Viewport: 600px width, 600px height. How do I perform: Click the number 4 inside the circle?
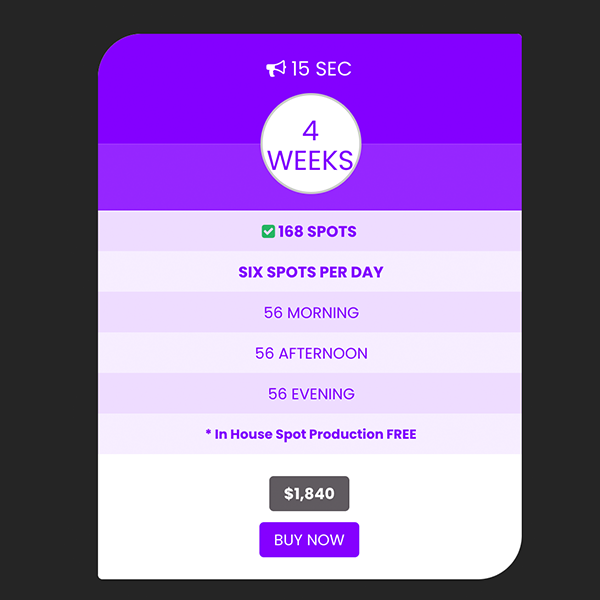click(310, 131)
